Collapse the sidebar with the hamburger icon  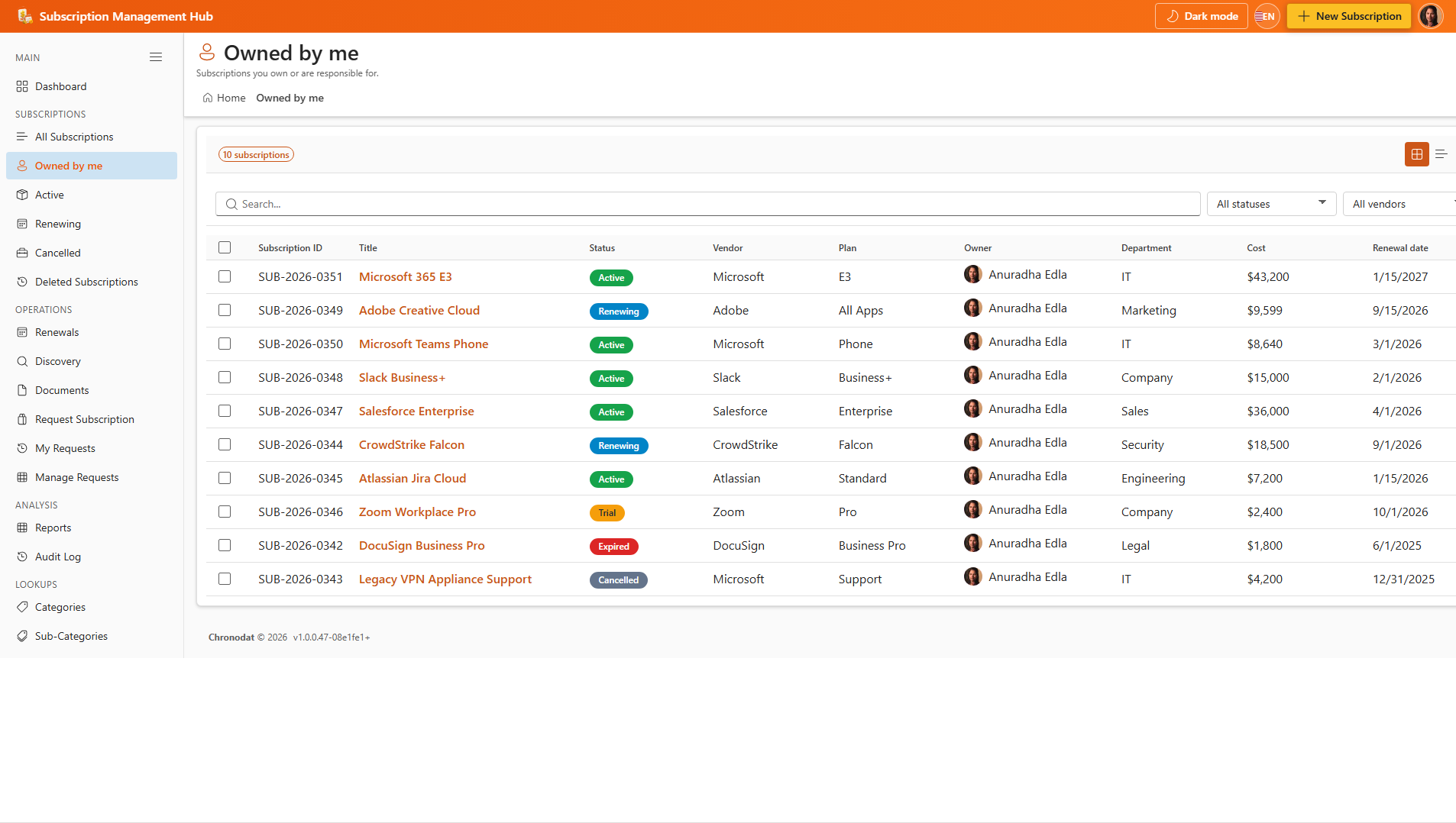156,57
